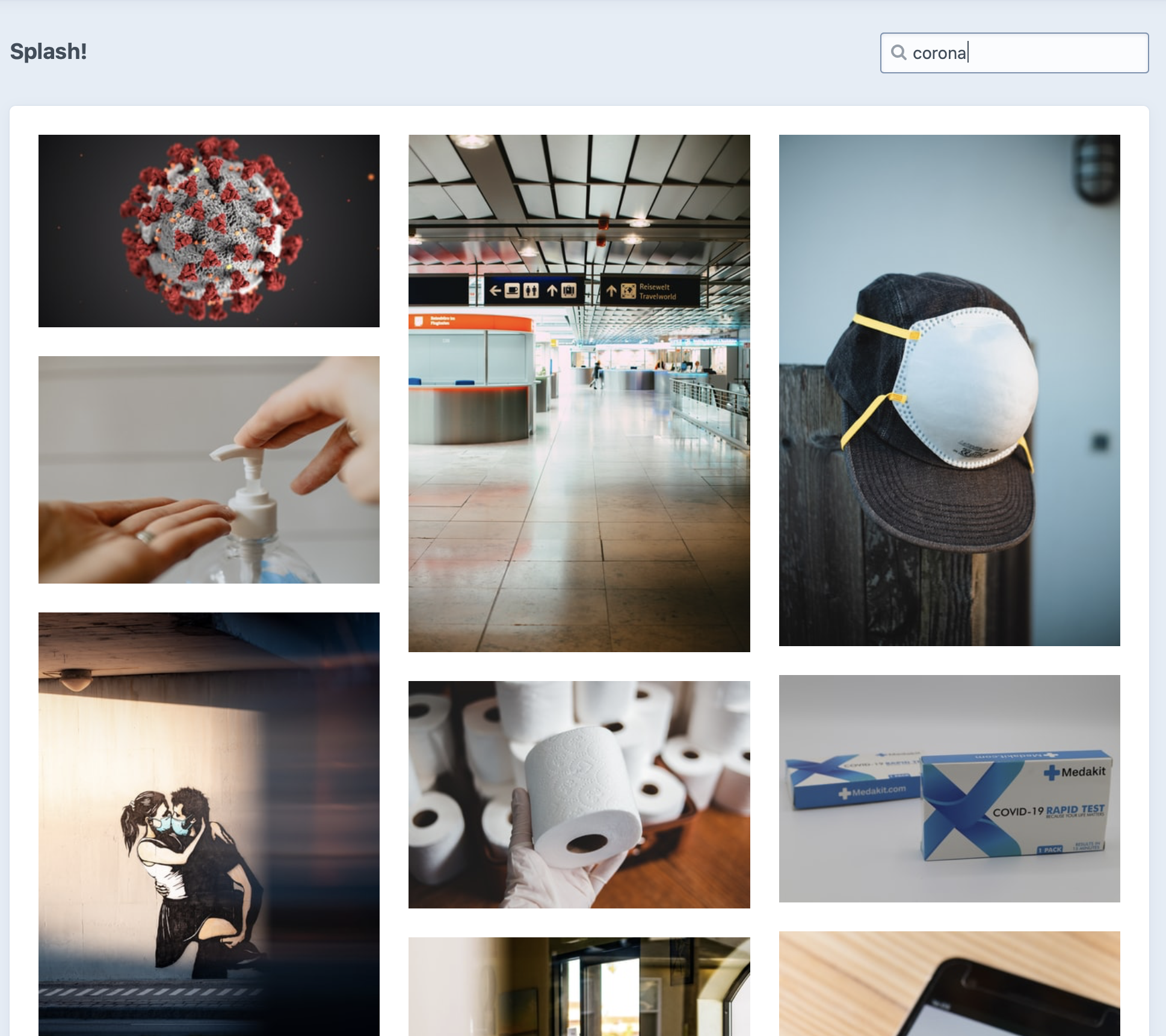This screenshot has width=1166, height=1036.
Task: Click the Splash! logo heading
Action: pos(49,51)
